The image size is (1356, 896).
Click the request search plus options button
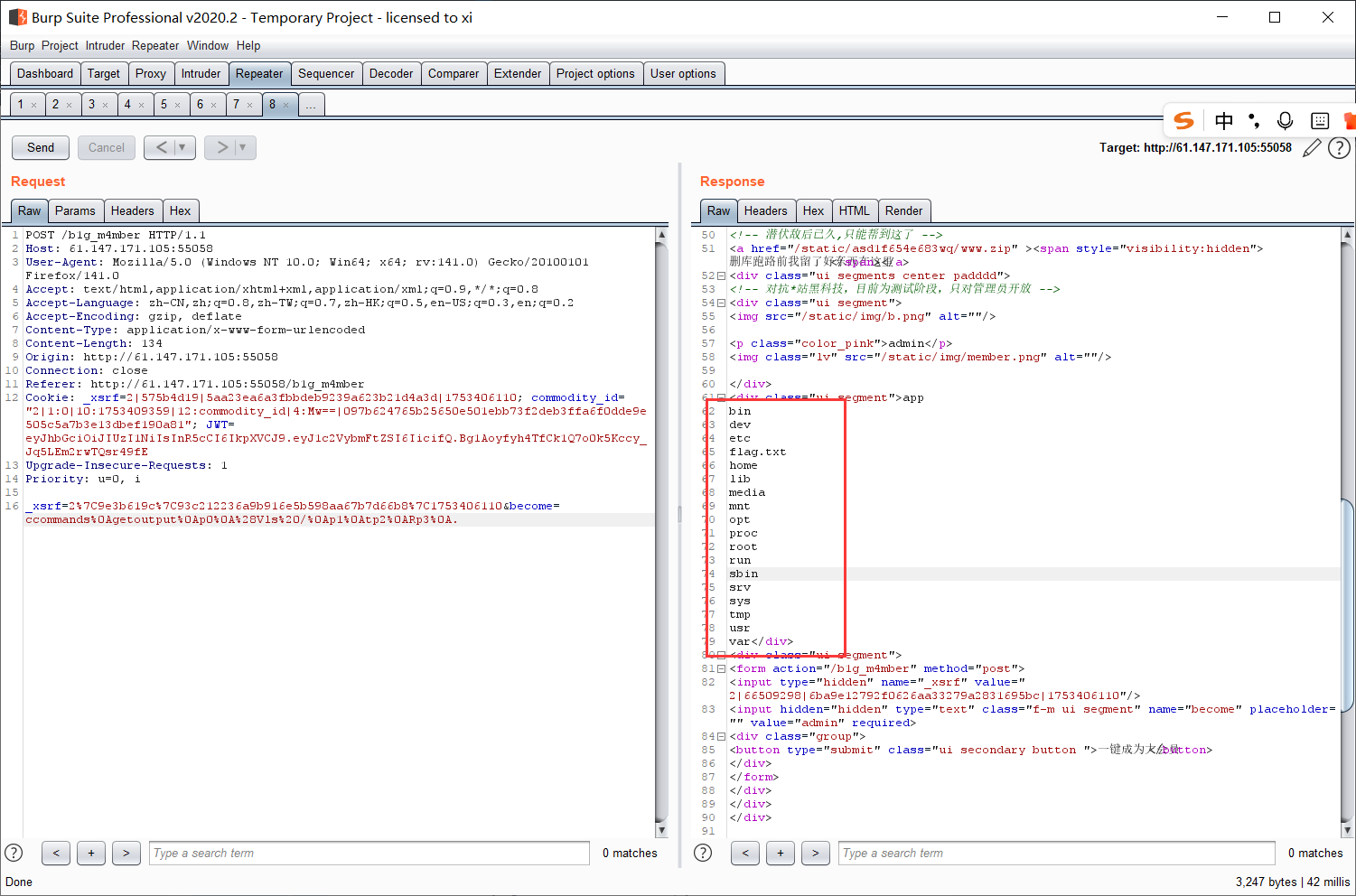(x=91, y=853)
